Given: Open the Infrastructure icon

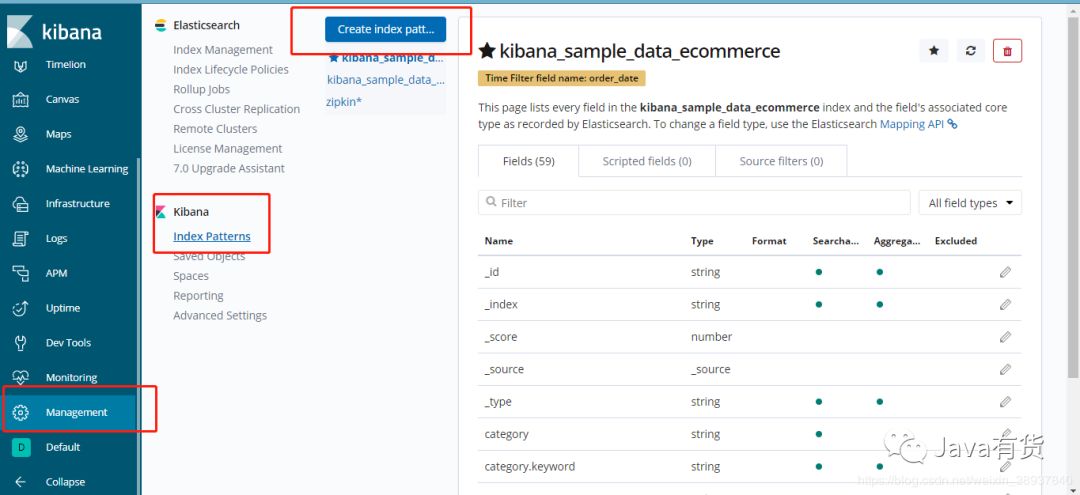Looking at the screenshot, I should (x=21, y=204).
